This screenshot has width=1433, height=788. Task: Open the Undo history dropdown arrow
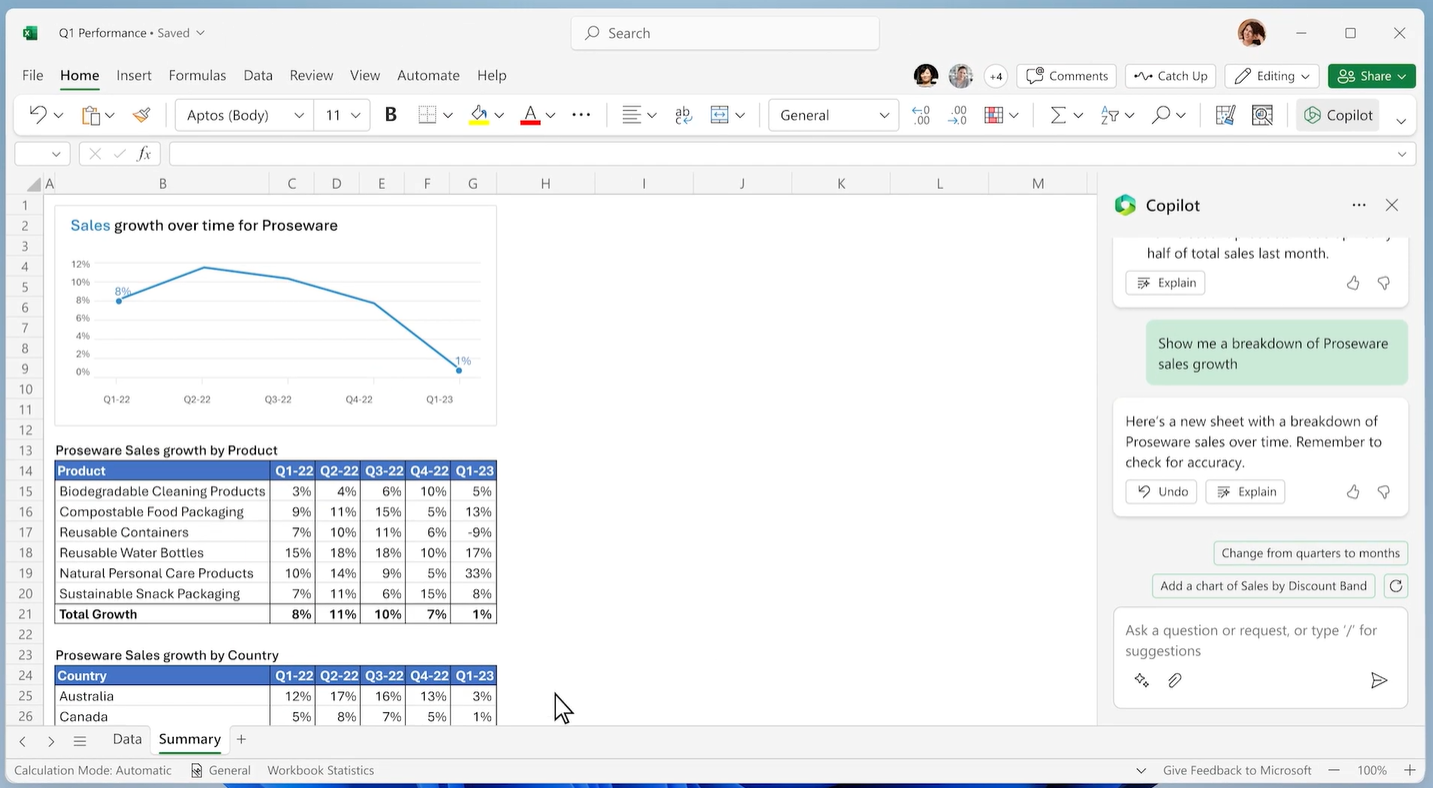[58, 116]
